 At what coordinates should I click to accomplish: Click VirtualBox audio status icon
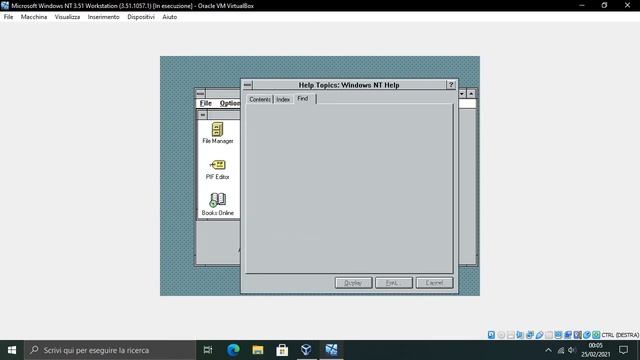point(520,335)
